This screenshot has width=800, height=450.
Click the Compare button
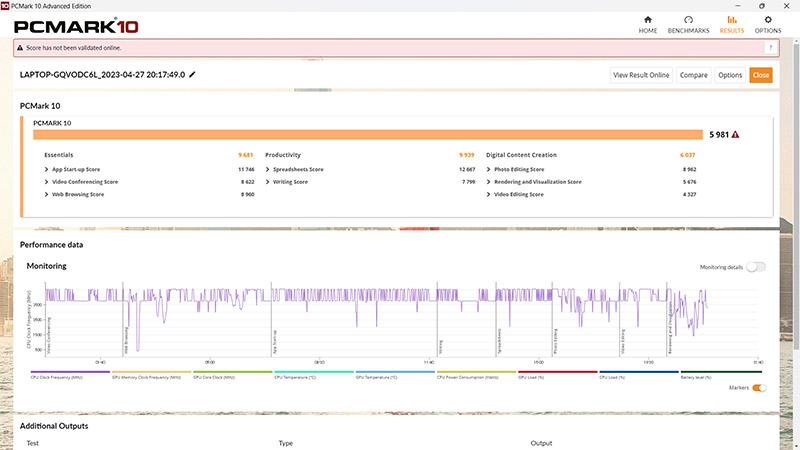(693, 75)
